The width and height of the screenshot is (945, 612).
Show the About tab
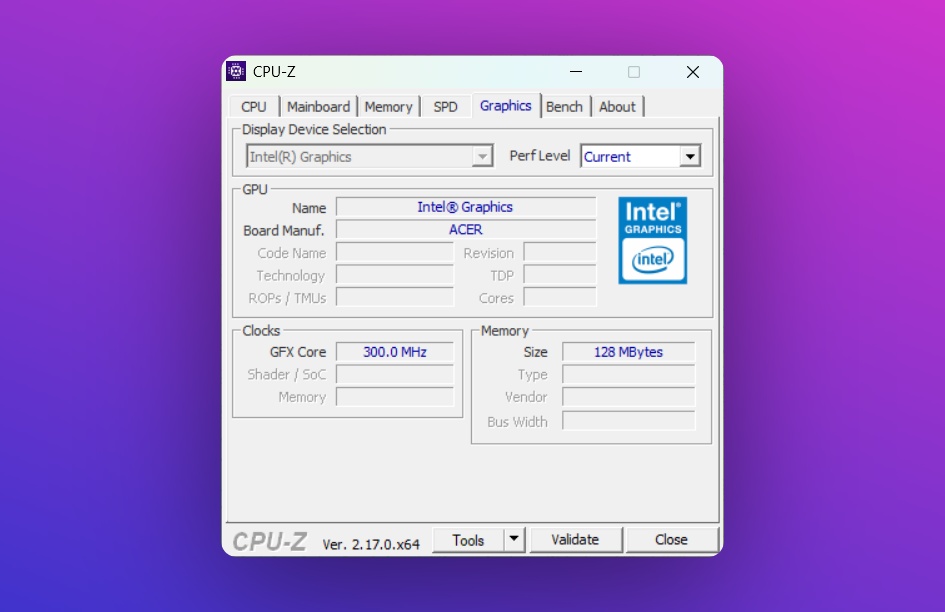click(617, 107)
